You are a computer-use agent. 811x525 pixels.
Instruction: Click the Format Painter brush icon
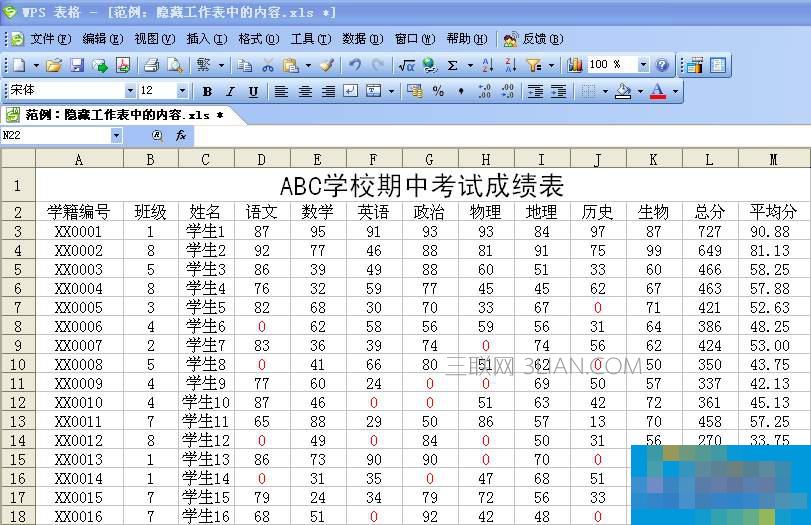tap(326, 65)
